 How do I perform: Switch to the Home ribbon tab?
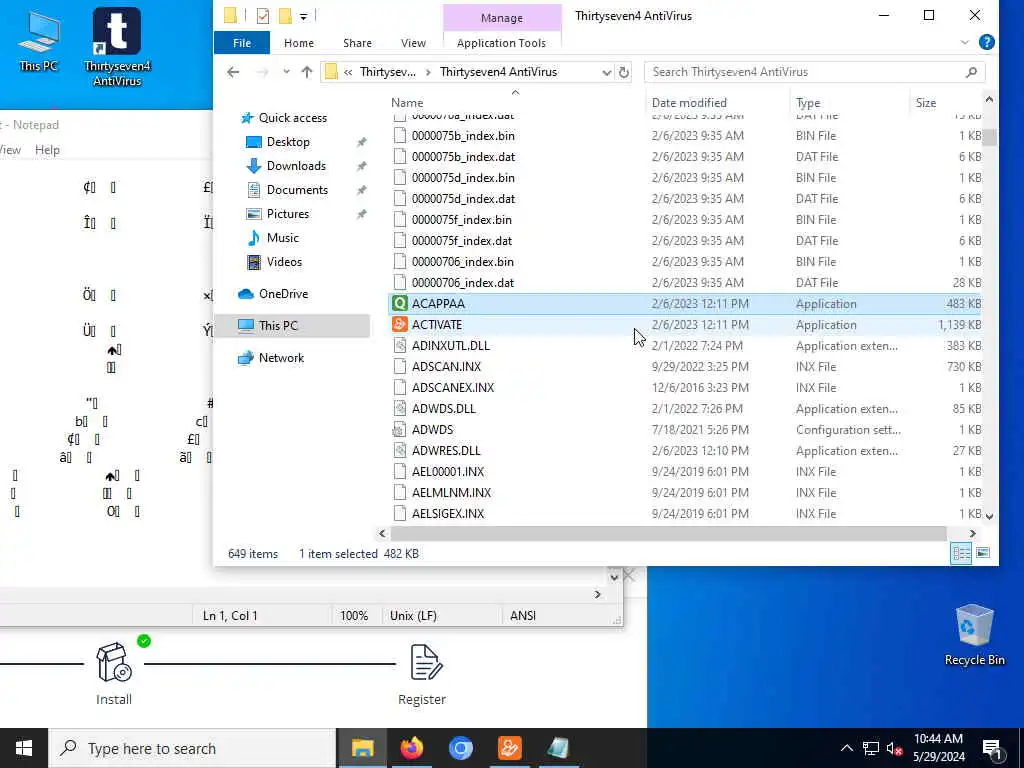click(x=298, y=42)
